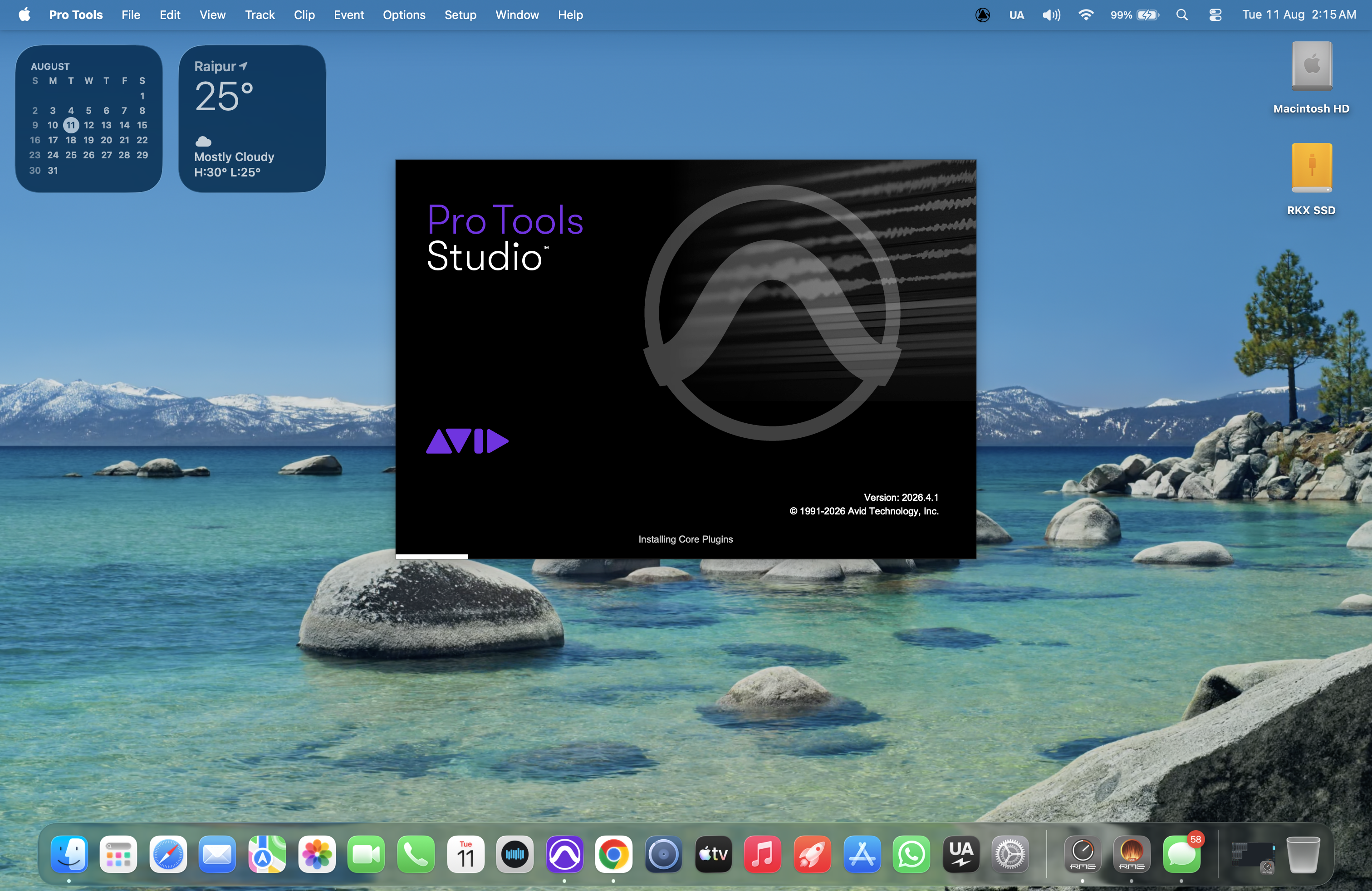This screenshot has height=891, width=1372.
Task: Click date 31 in the calendar widget
Action: tap(53, 170)
